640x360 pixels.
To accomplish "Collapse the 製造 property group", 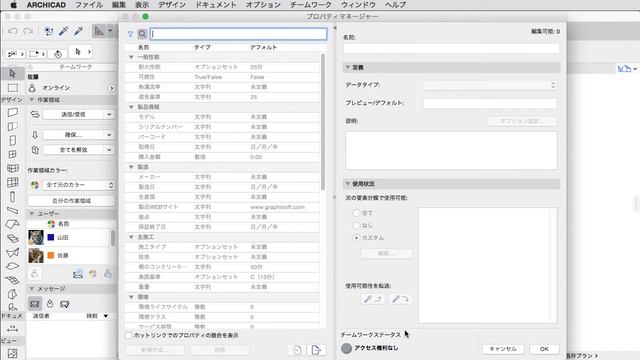I will [x=131, y=167].
